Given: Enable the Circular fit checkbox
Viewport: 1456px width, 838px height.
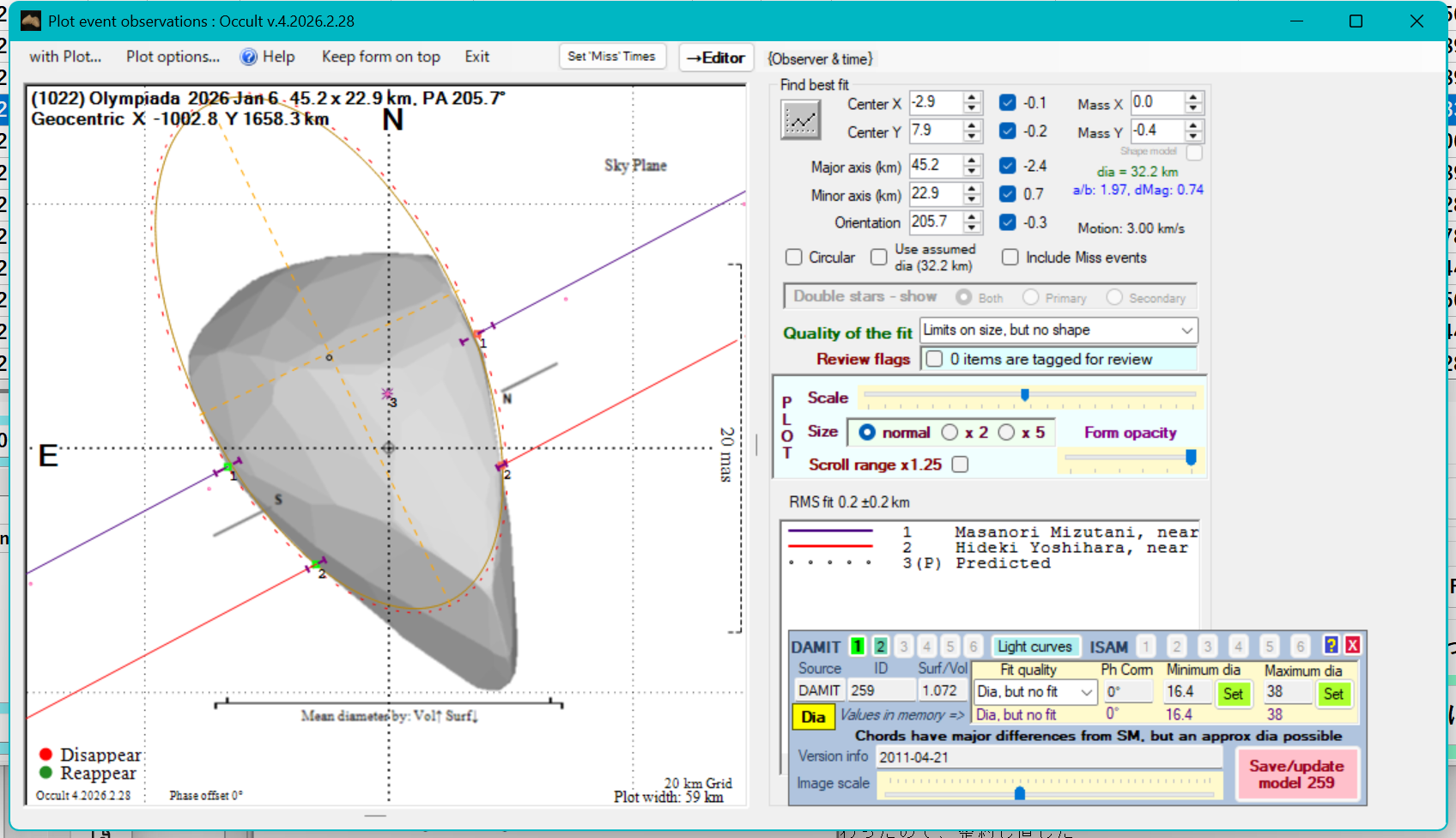Looking at the screenshot, I should click(794, 258).
